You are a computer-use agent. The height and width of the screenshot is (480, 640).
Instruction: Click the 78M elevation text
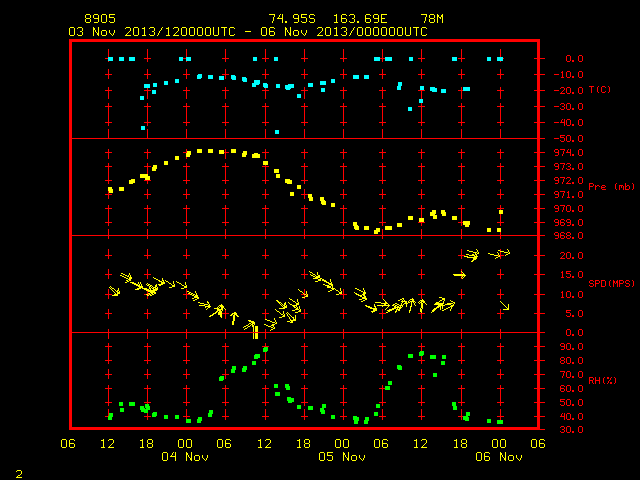tap(432, 19)
